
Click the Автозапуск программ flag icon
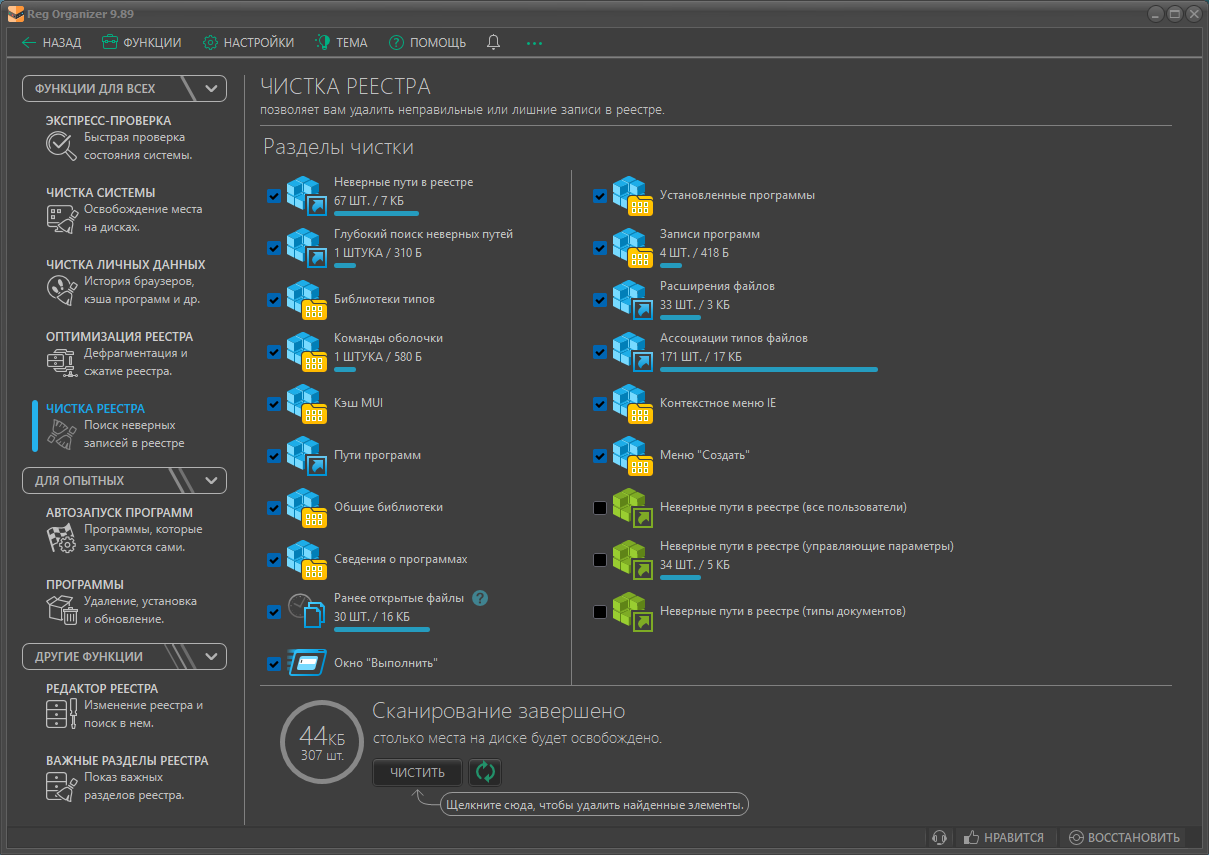[x=62, y=538]
